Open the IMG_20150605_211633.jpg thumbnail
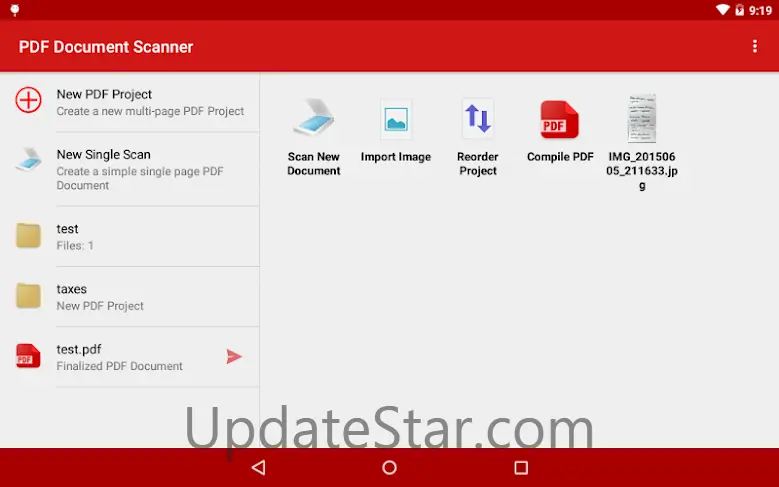Screen dimensions: 779x487 [x=642, y=118]
